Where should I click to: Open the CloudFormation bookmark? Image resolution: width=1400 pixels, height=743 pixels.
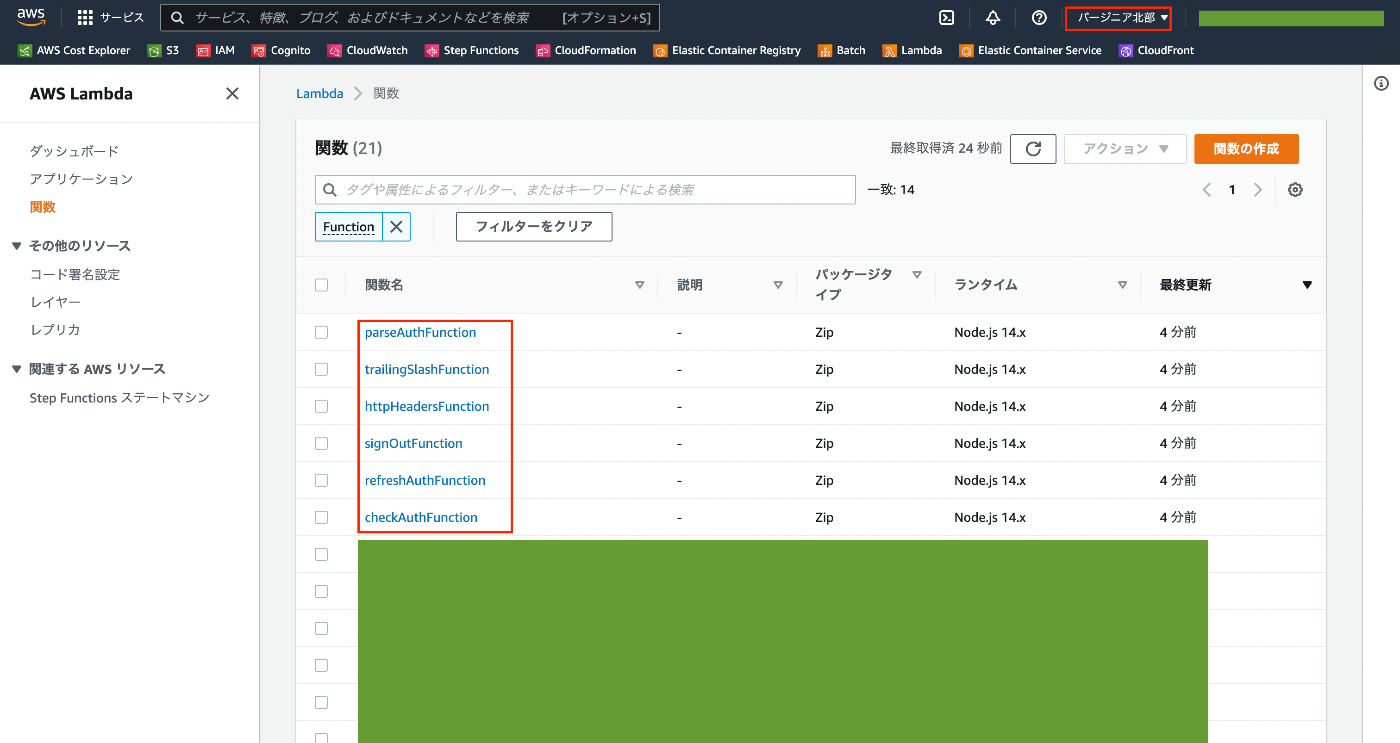point(586,50)
